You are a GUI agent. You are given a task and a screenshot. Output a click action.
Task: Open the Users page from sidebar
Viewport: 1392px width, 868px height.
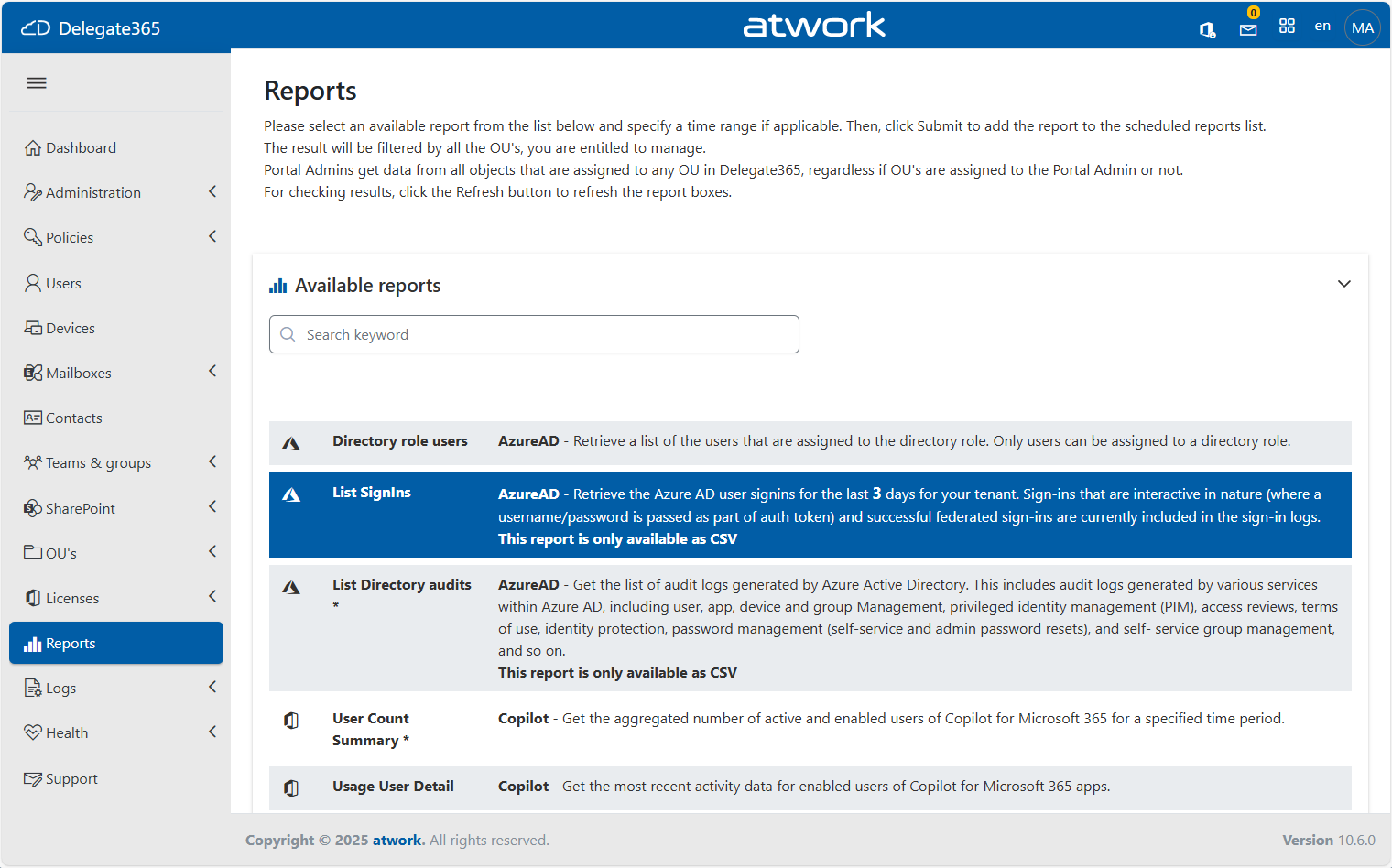tap(63, 284)
